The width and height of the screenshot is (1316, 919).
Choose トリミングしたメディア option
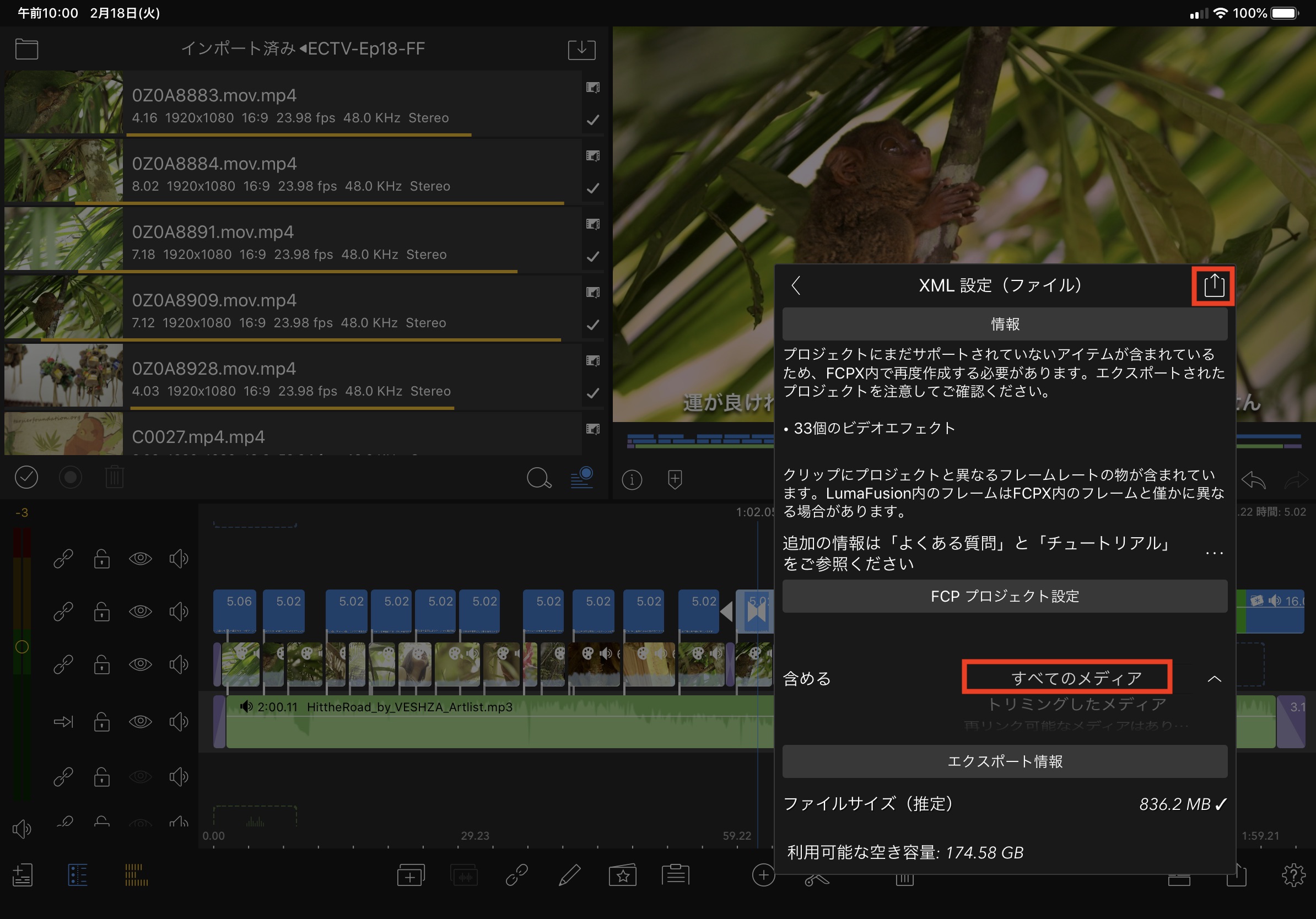1076,704
